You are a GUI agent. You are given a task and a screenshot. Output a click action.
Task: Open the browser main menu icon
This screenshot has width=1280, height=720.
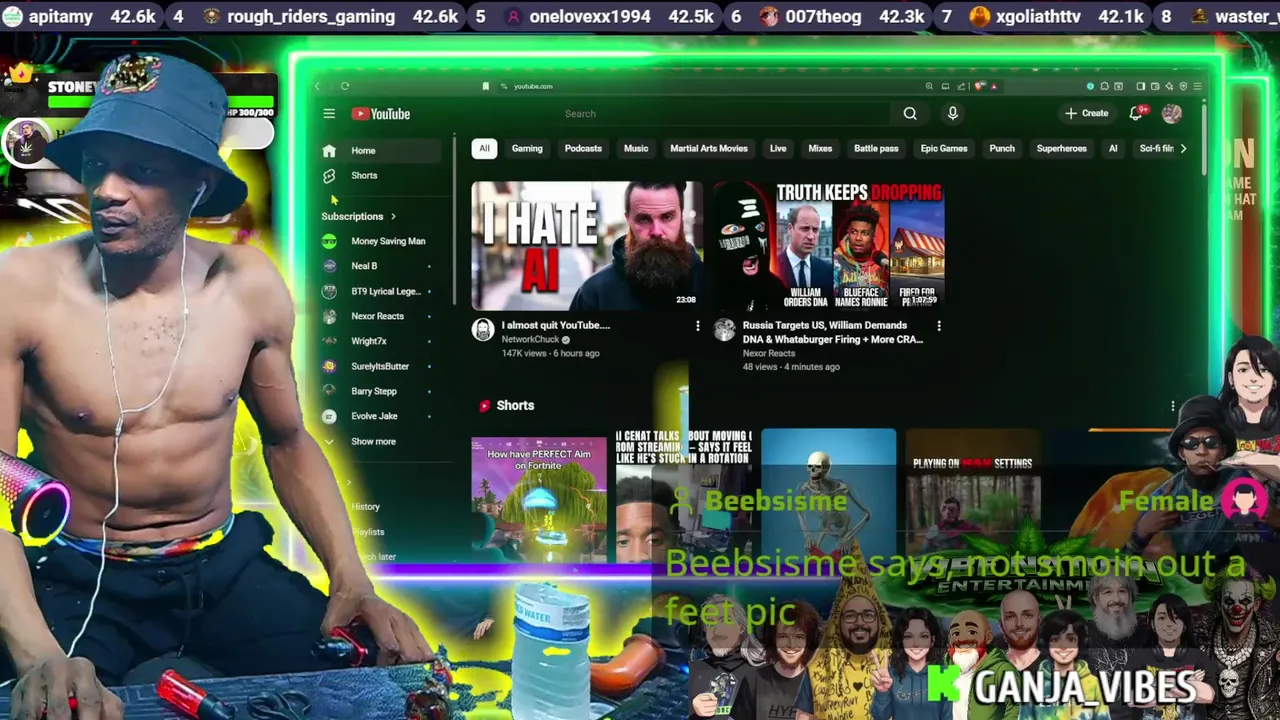pos(1197,86)
